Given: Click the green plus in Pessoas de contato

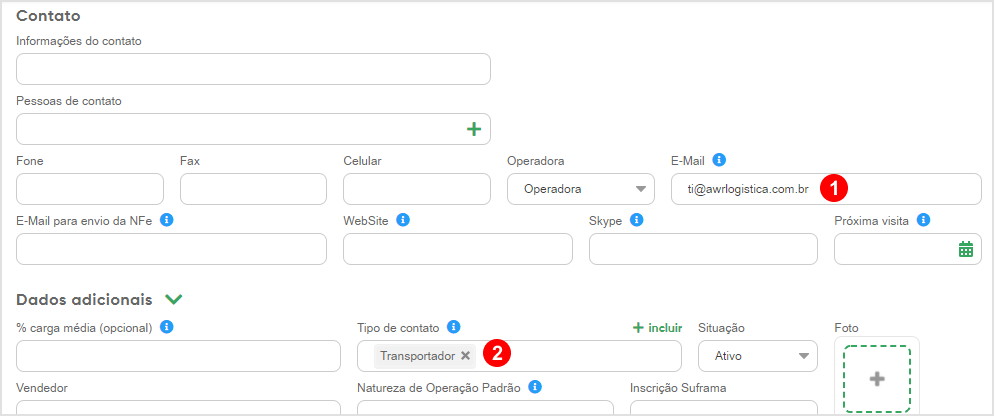Looking at the screenshot, I should click(474, 129).
